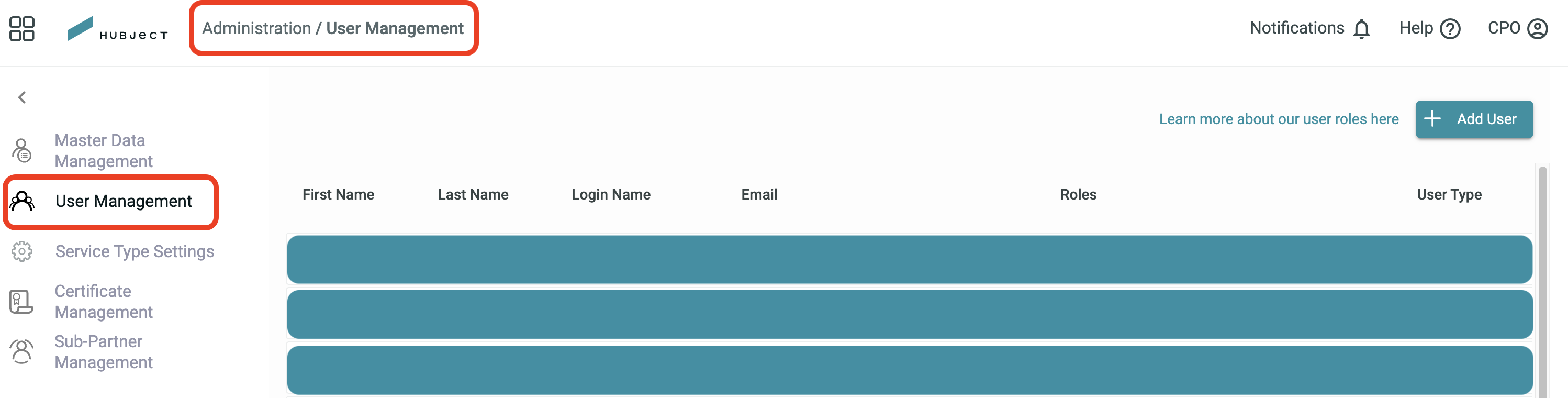Click the Service Type Settings gear icon
Viewport: 1568px width, 398px height.
[x=22, y=251]
